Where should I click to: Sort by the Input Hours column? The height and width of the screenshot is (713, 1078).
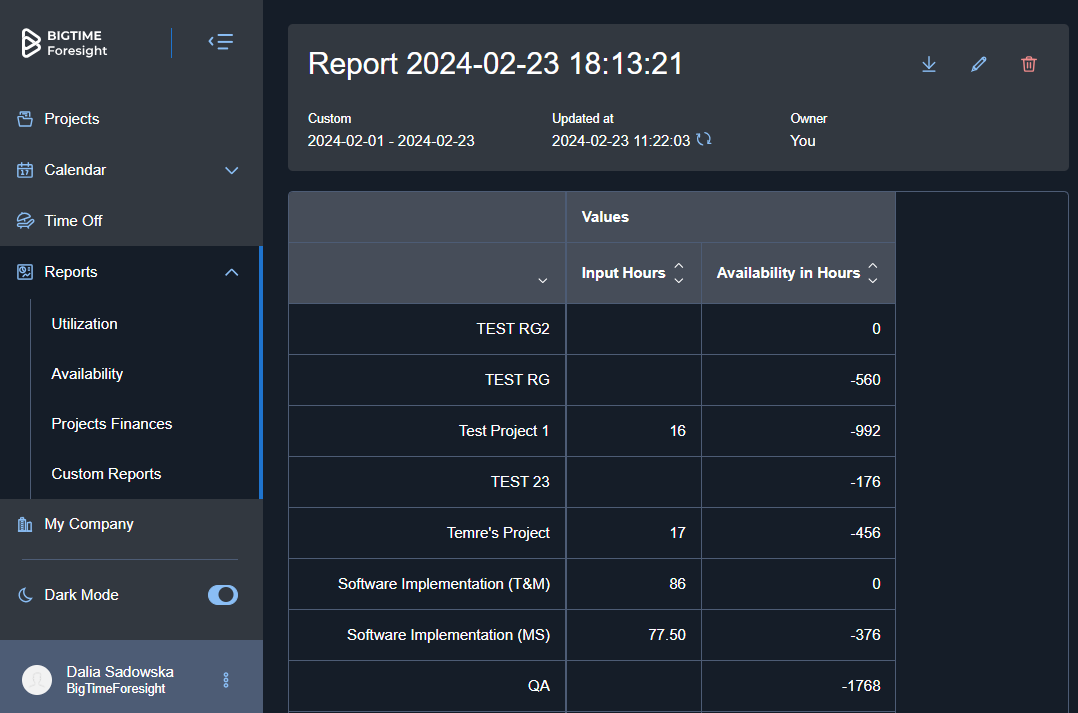679,273
